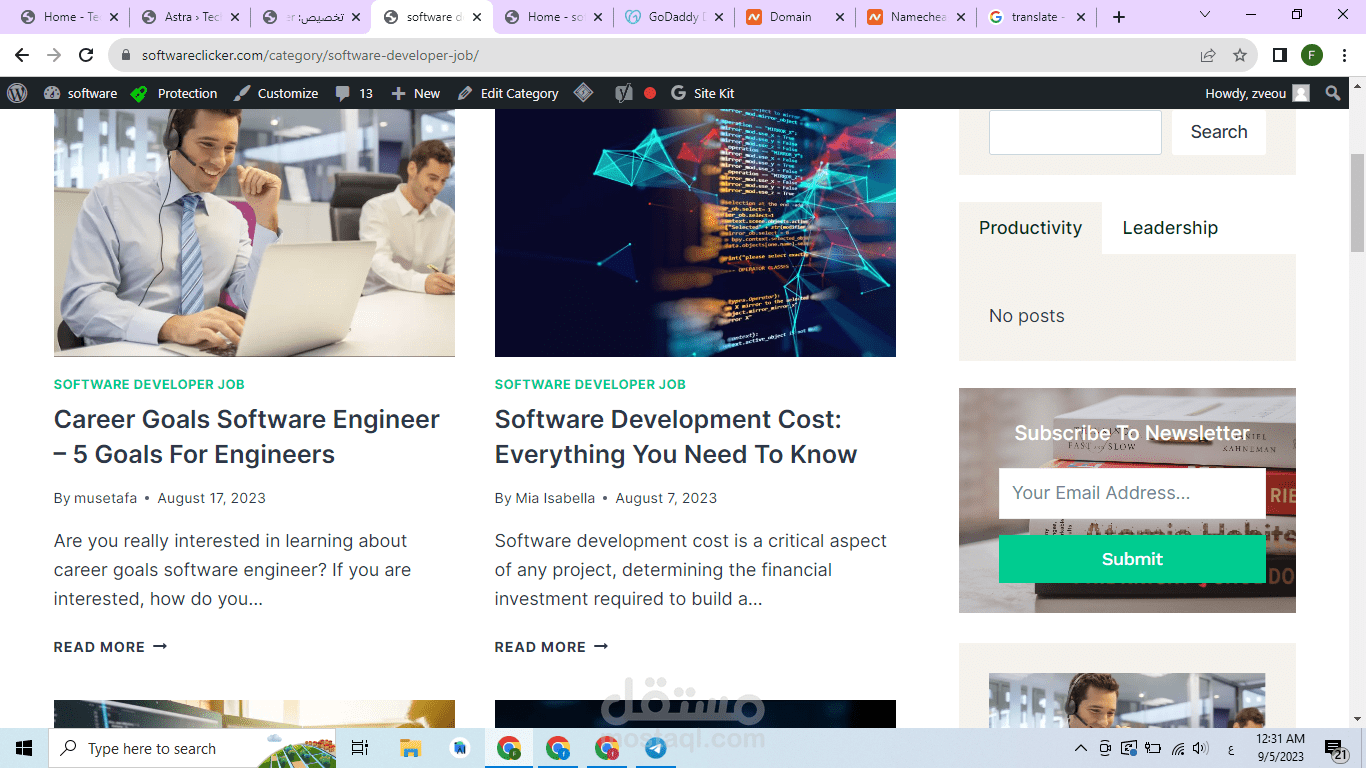1366x768 pixels.
Task: Bookmark this page with the star icon
Action: tap(1240, 55)
